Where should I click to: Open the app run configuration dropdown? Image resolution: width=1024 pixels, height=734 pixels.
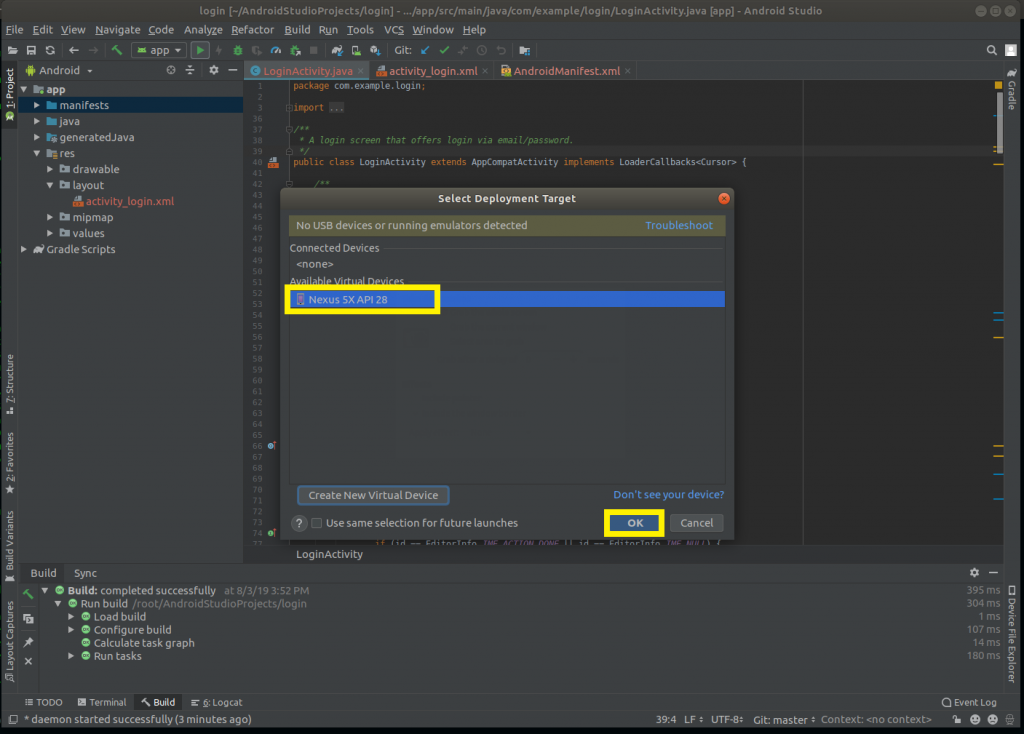coord(159,50)
